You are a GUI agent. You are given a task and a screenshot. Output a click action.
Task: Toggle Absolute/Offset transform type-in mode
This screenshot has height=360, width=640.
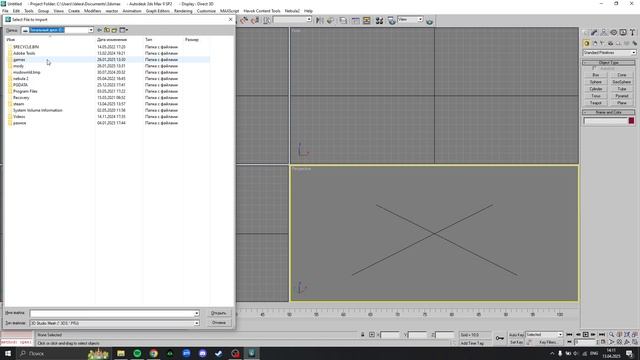pos(372,335)
